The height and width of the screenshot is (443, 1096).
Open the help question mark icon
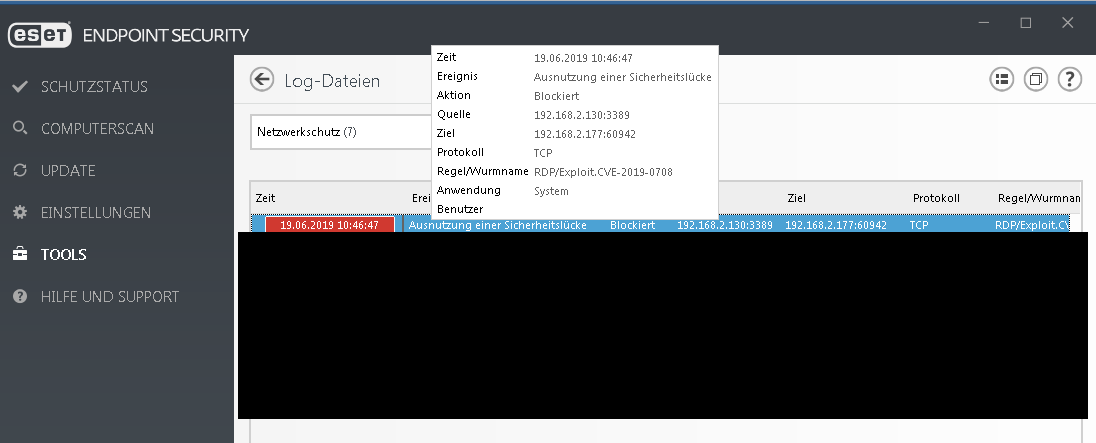[1069, 79]
